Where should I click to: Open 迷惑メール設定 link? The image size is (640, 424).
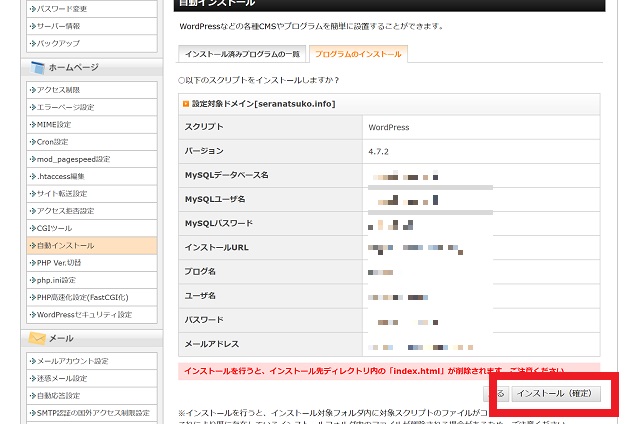coord(92,378)
